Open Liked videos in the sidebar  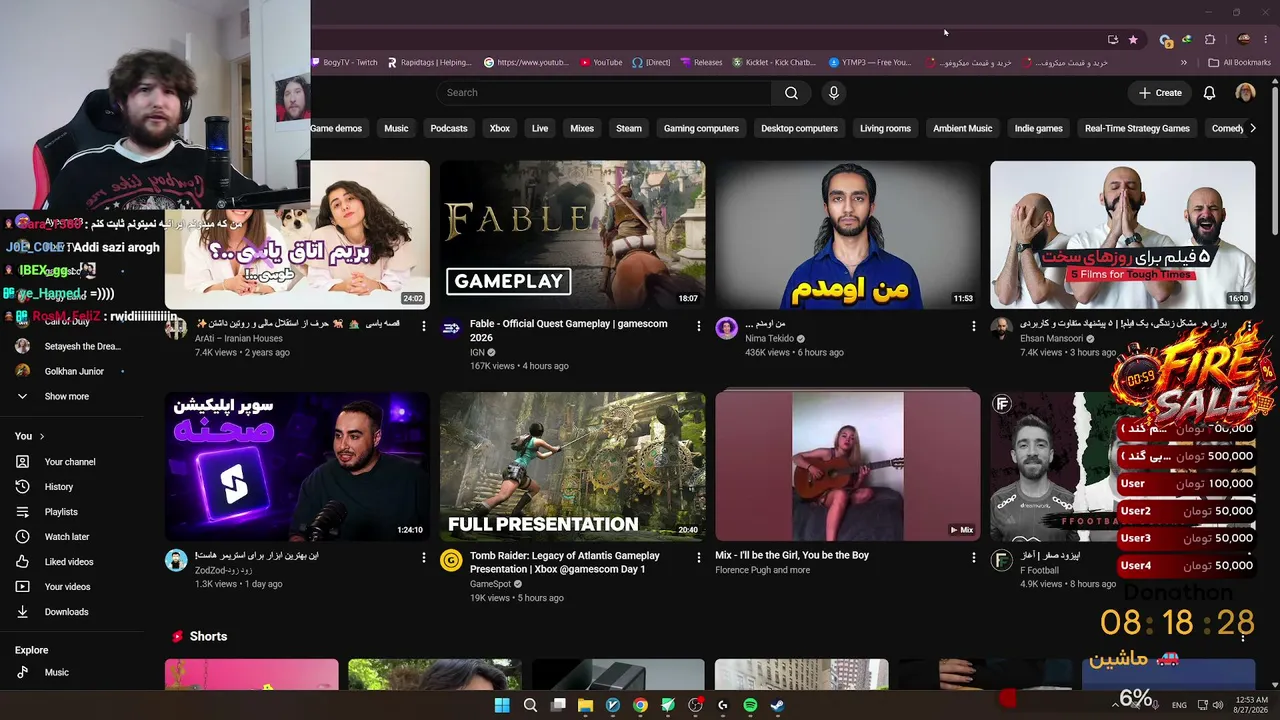(x=69, y=562)
